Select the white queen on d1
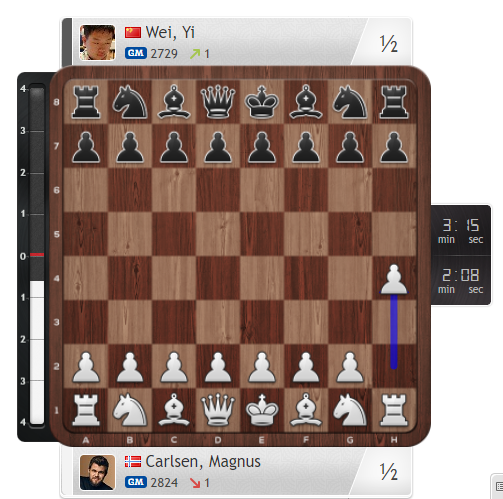503x499 pixels. pyautogui.click(x=218, y=410)
